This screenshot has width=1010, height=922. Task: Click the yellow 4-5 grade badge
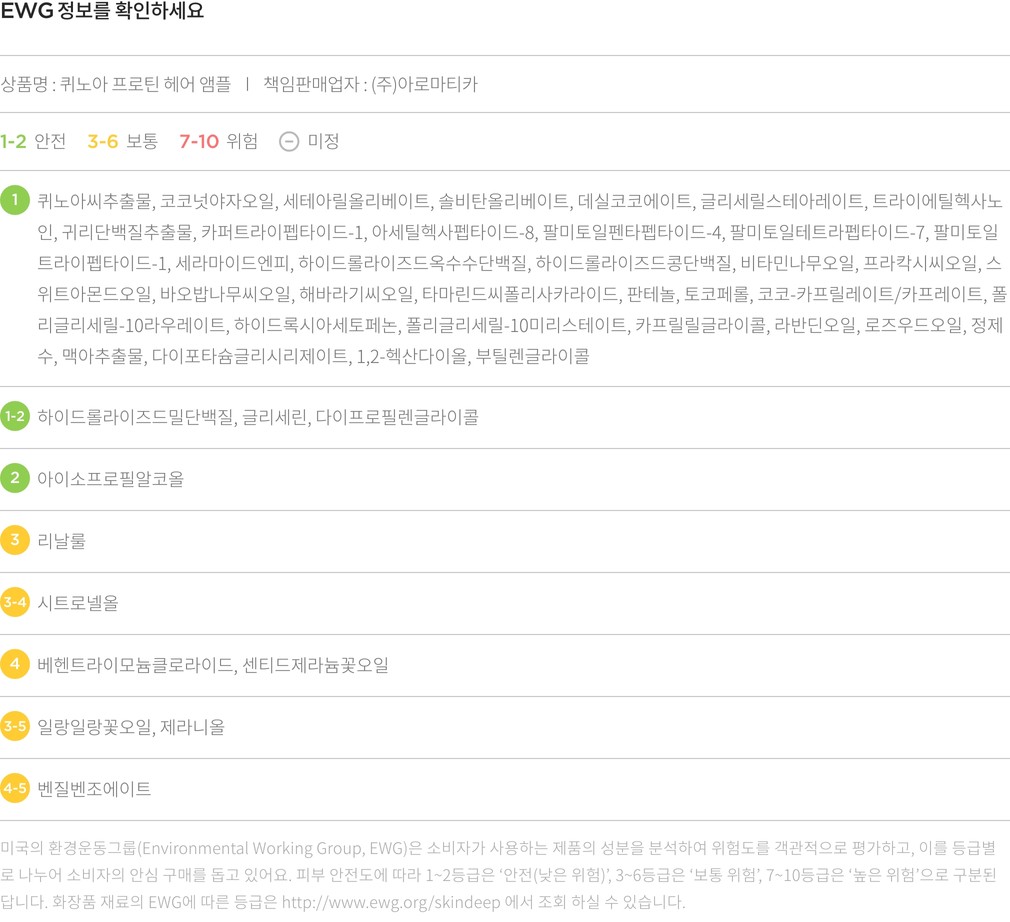coord(15,788)
